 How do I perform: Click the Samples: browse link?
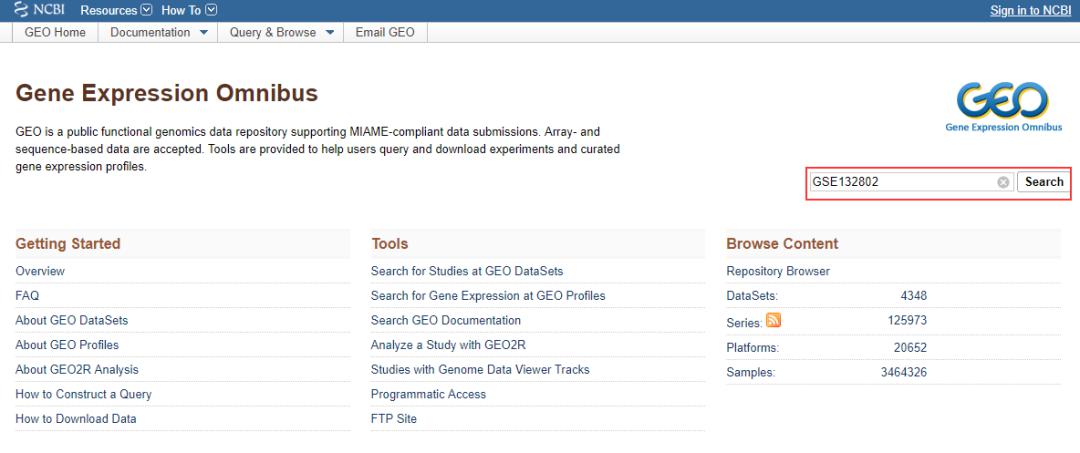point(751,372)
